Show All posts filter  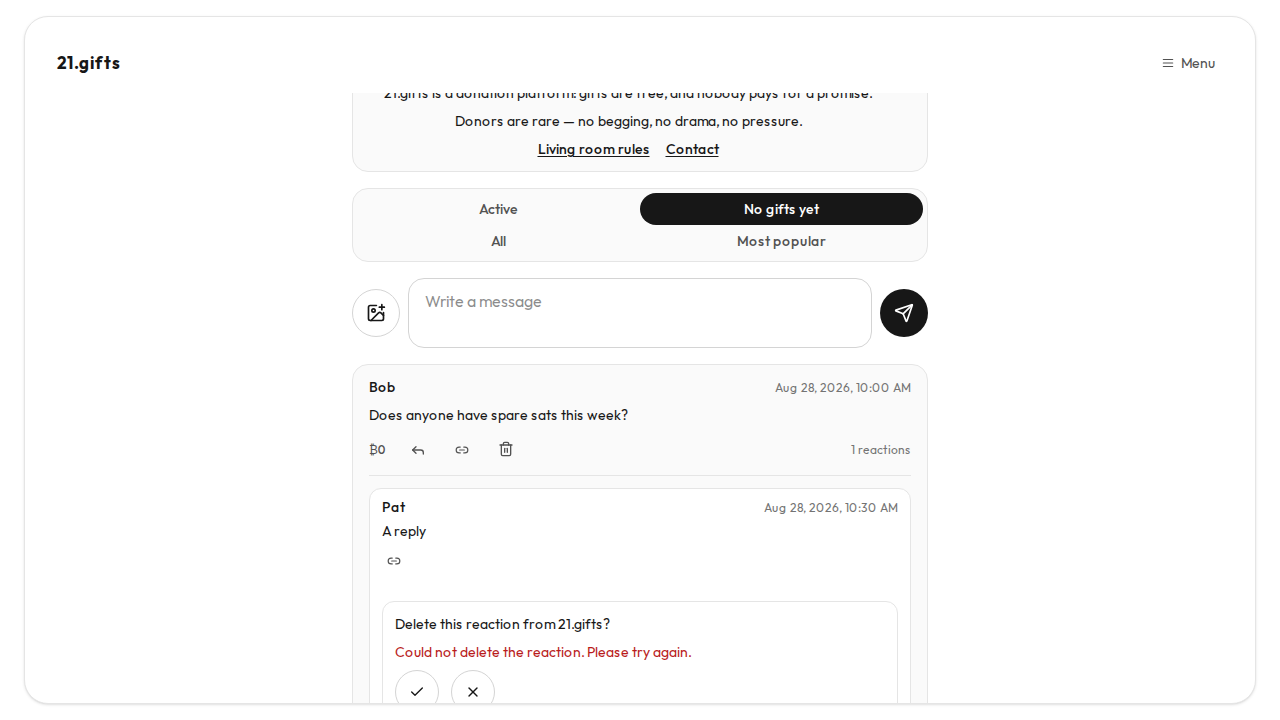coord(498,241)
